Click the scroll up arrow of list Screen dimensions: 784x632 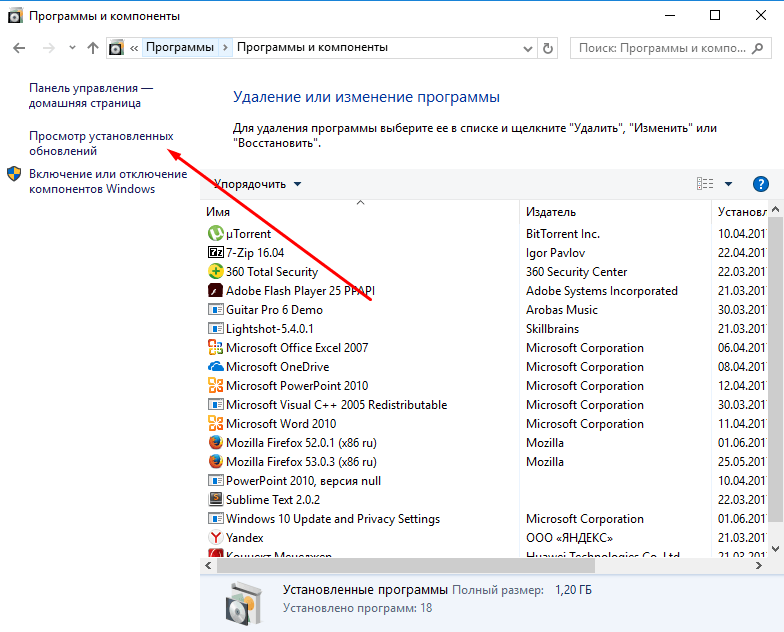tap(776, 210)
